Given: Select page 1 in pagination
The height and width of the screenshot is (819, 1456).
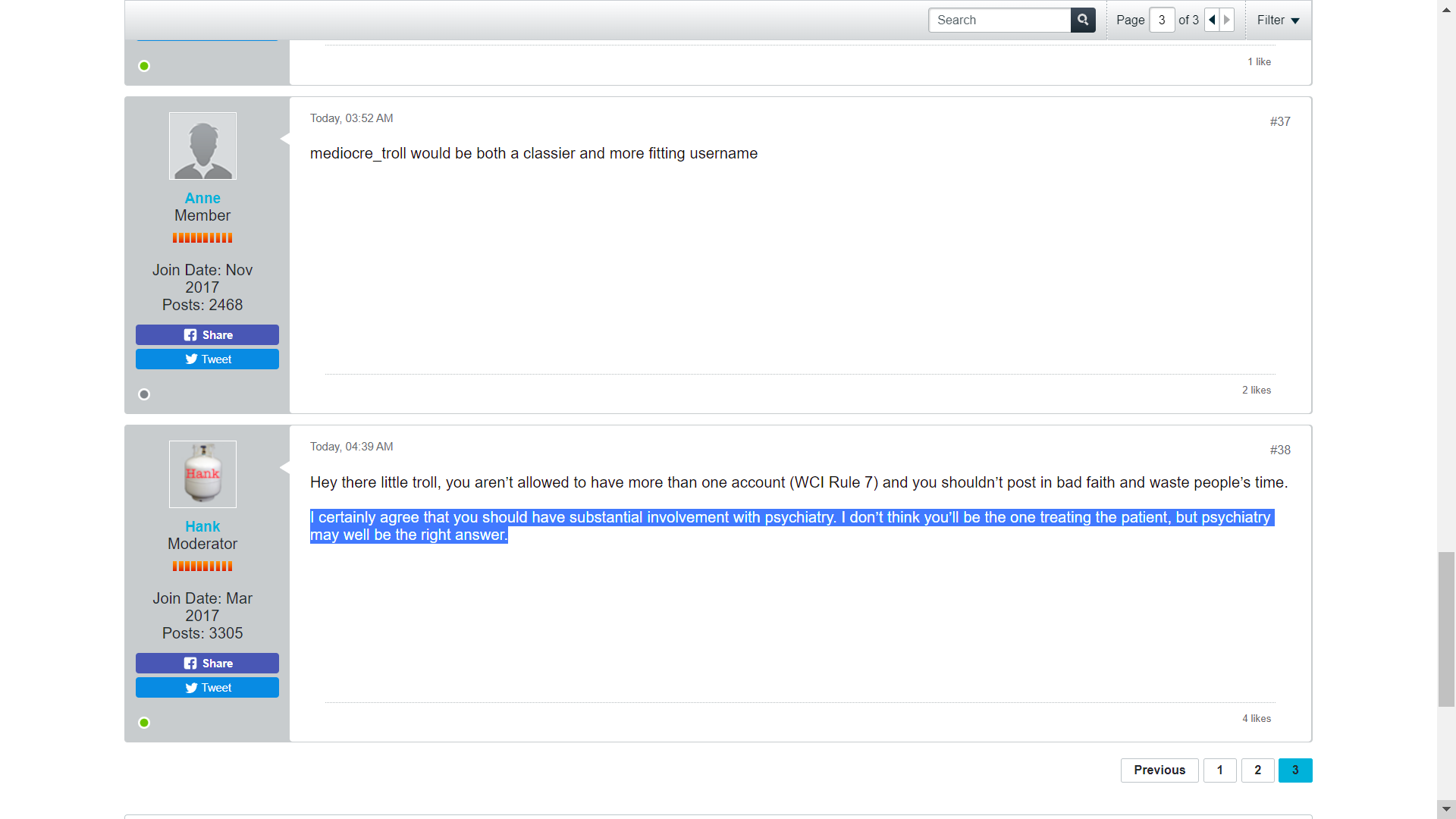Looking at the screenshot, I should pos(1219,770).
